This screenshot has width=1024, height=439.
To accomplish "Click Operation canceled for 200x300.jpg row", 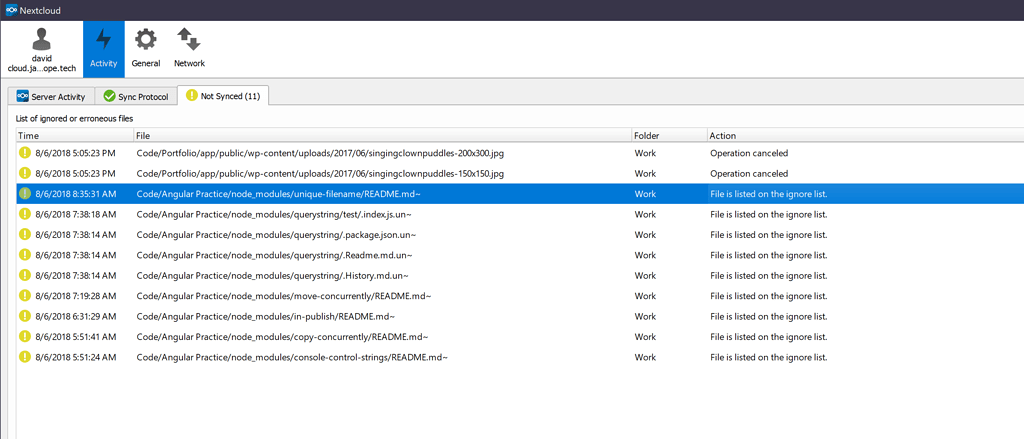I will pyautogui.click(x=749, y=154).
